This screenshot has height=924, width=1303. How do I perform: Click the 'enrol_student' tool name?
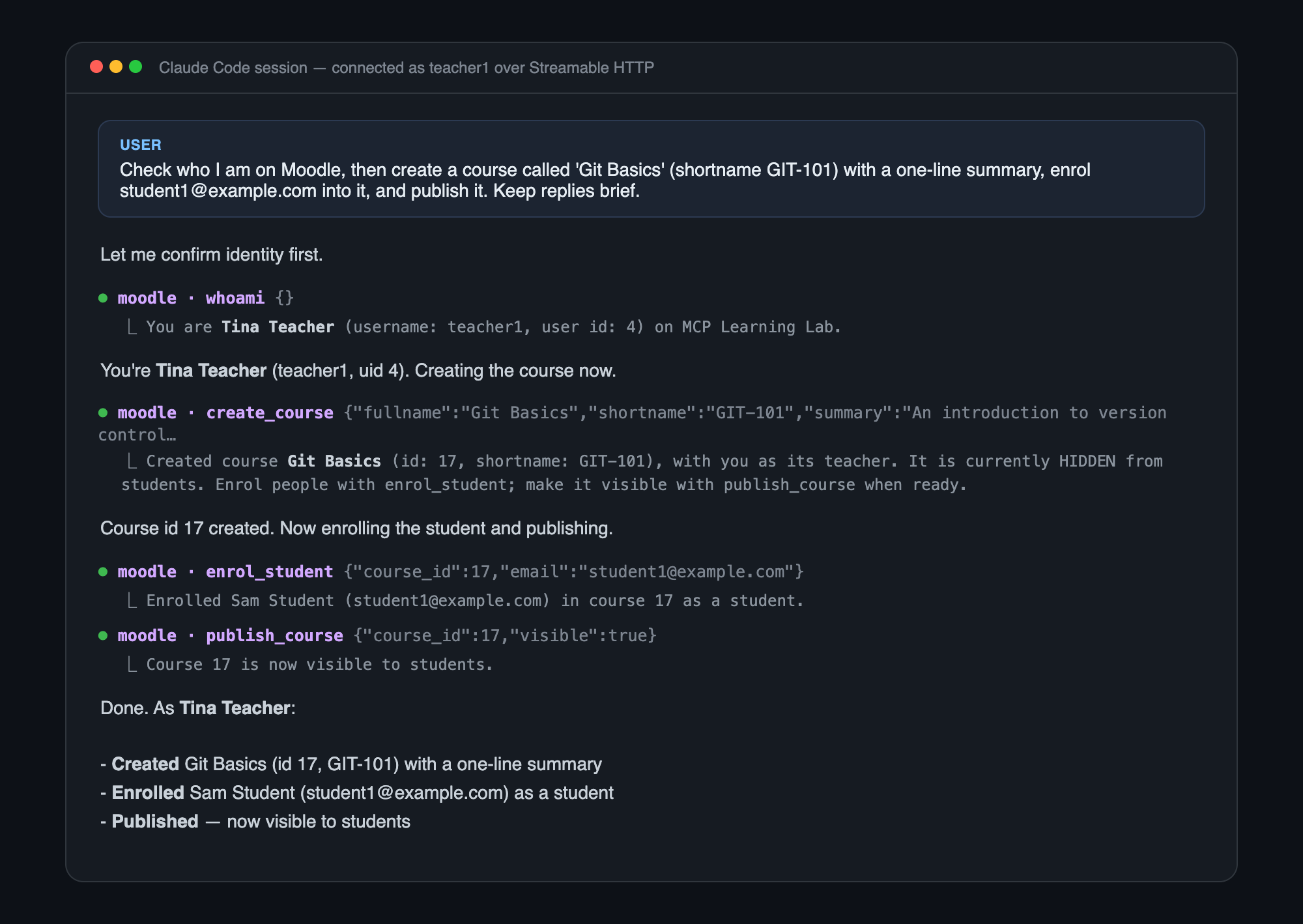pos(270,572)
